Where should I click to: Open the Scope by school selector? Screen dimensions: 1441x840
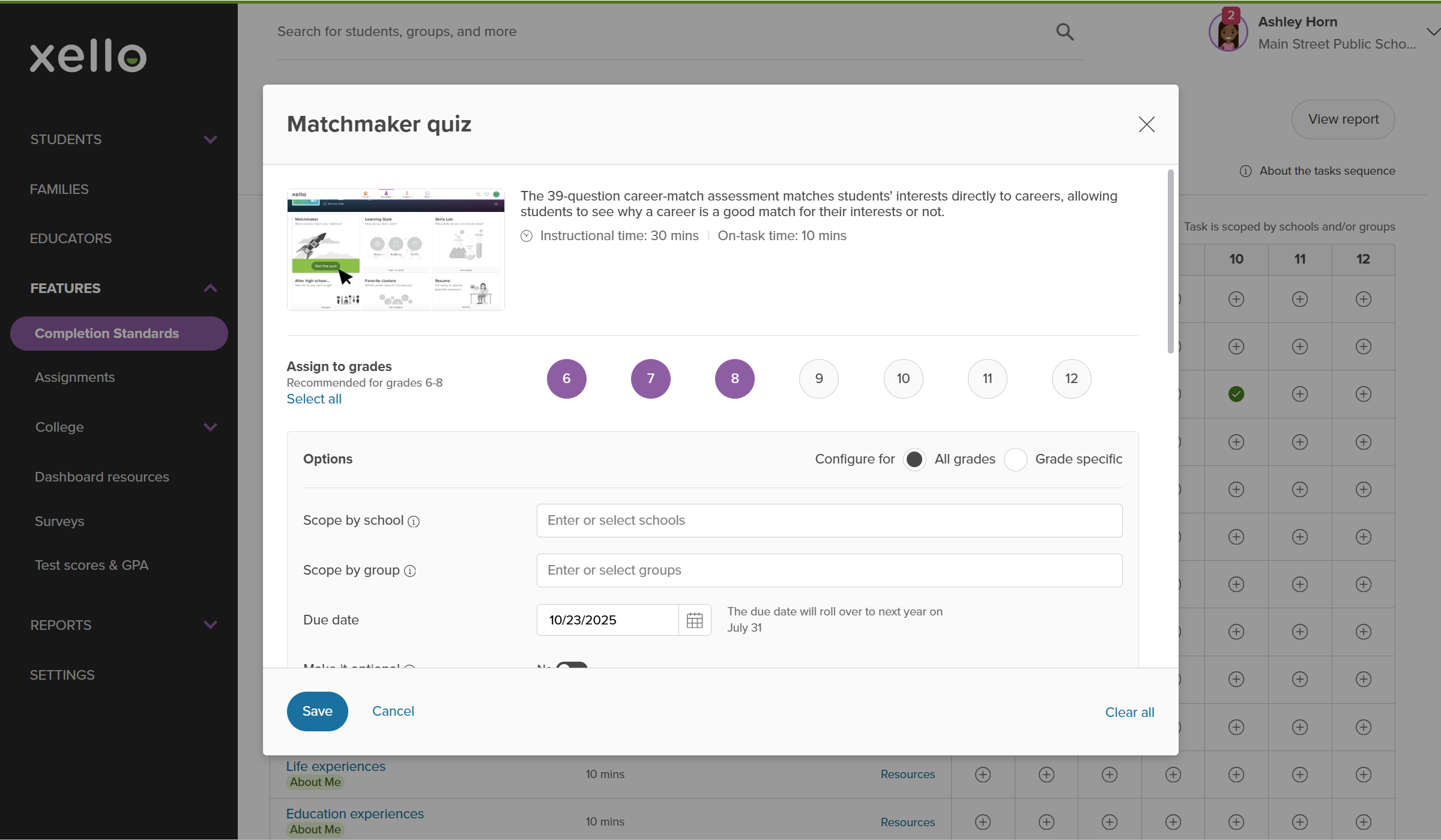click(829, 521)
